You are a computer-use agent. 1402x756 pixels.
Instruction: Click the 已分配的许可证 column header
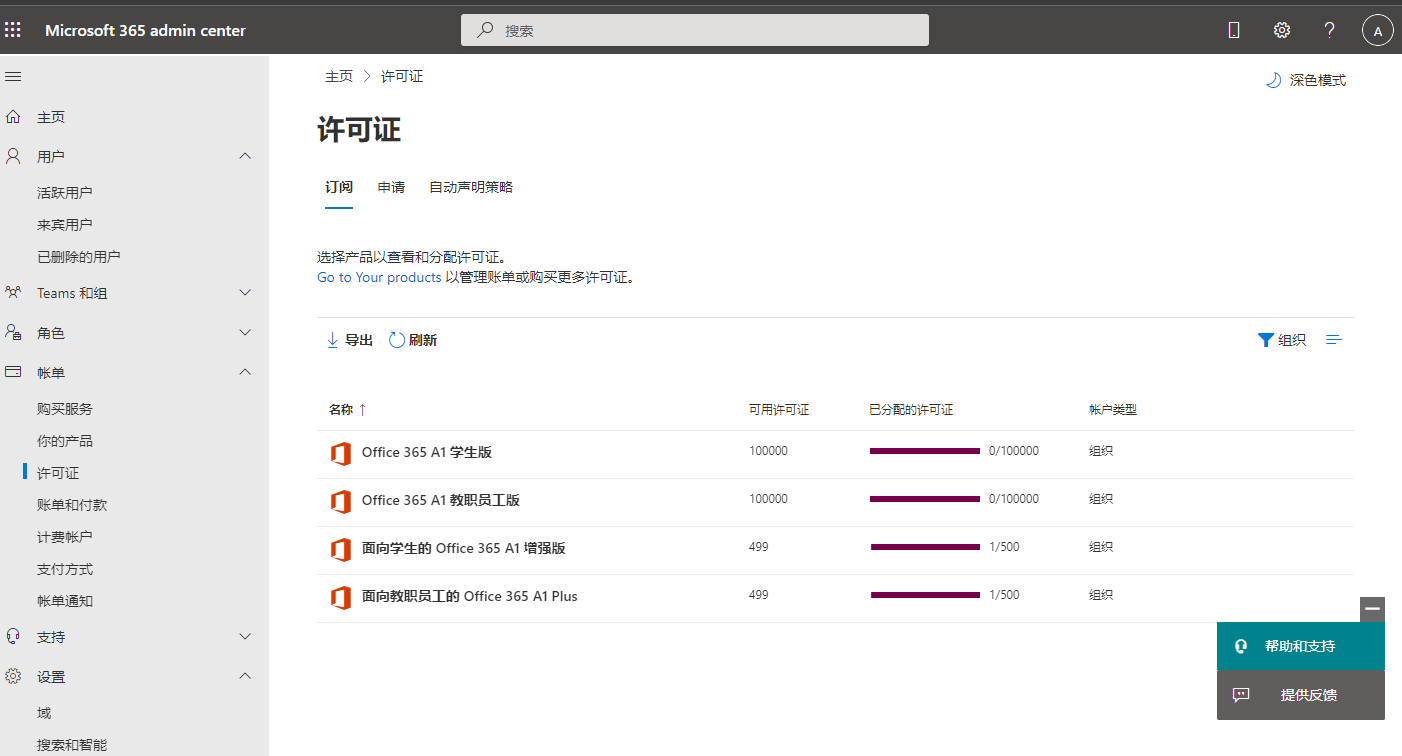(911, 409)
